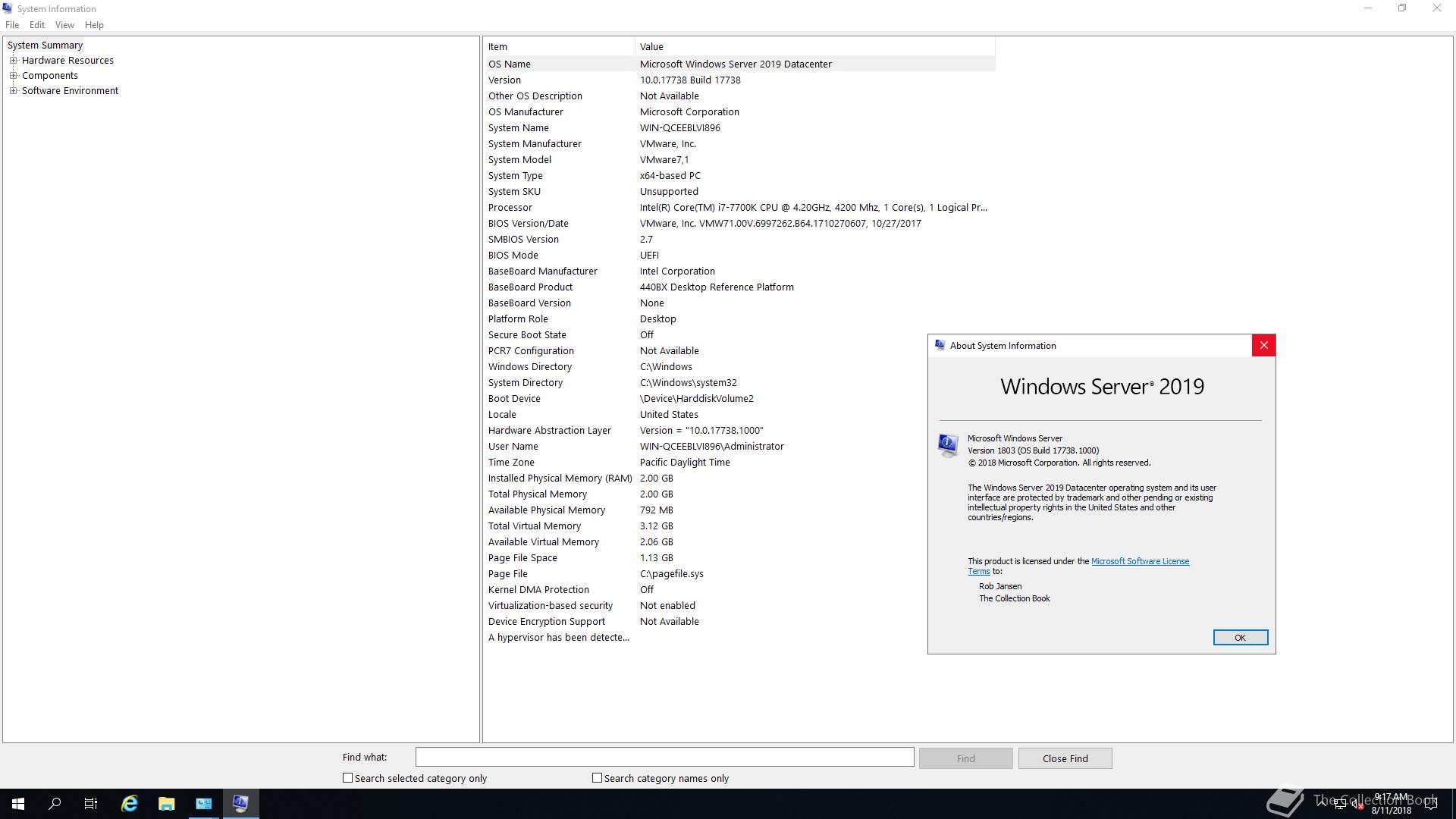This screenshot has width=1456, height=819.
Task: Open File Explorer from taskbar
Action: (166, 804)
